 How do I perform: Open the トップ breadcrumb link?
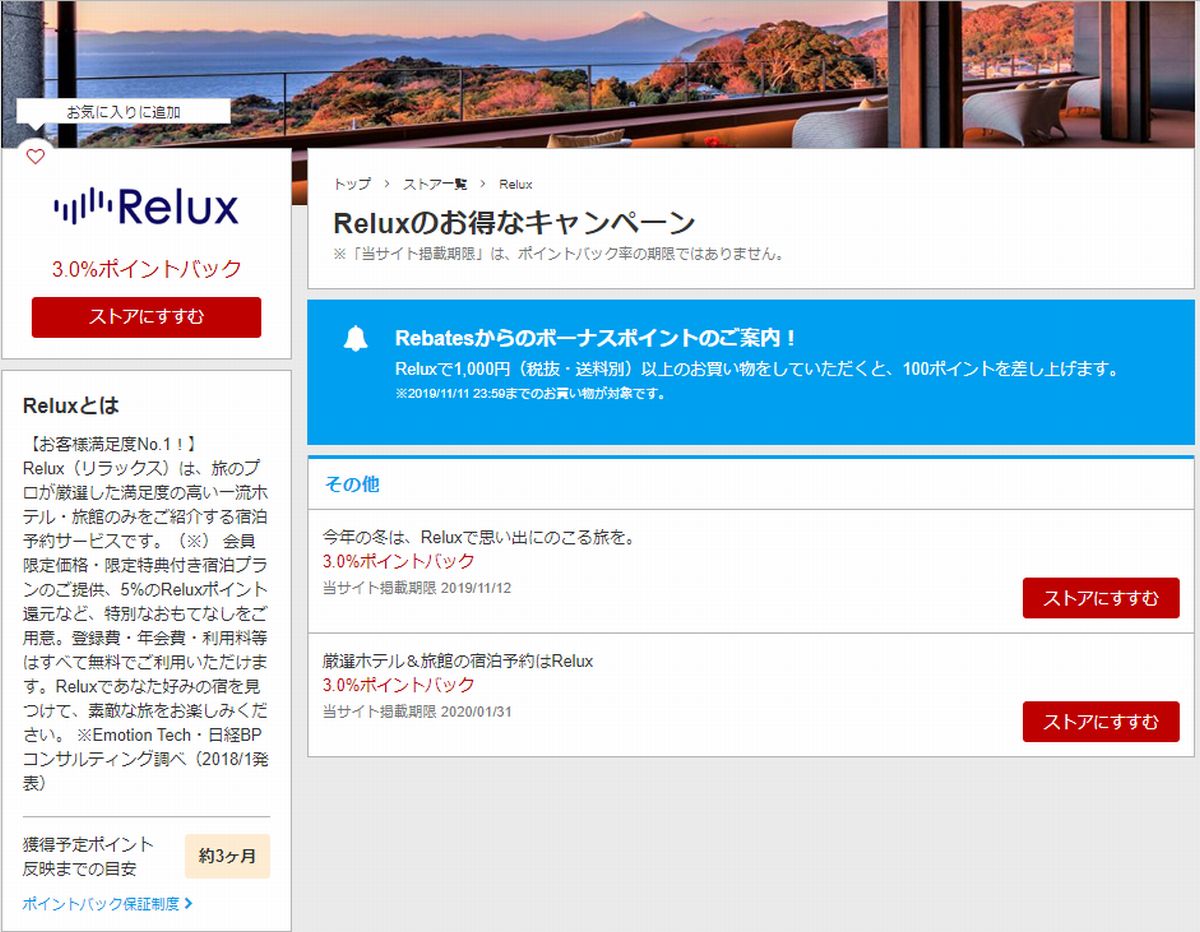(x=352, y=184)
